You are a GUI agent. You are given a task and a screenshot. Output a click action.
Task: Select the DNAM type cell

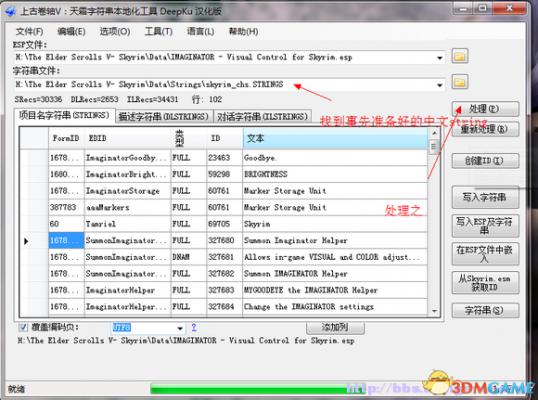click(x=189, y=257)
